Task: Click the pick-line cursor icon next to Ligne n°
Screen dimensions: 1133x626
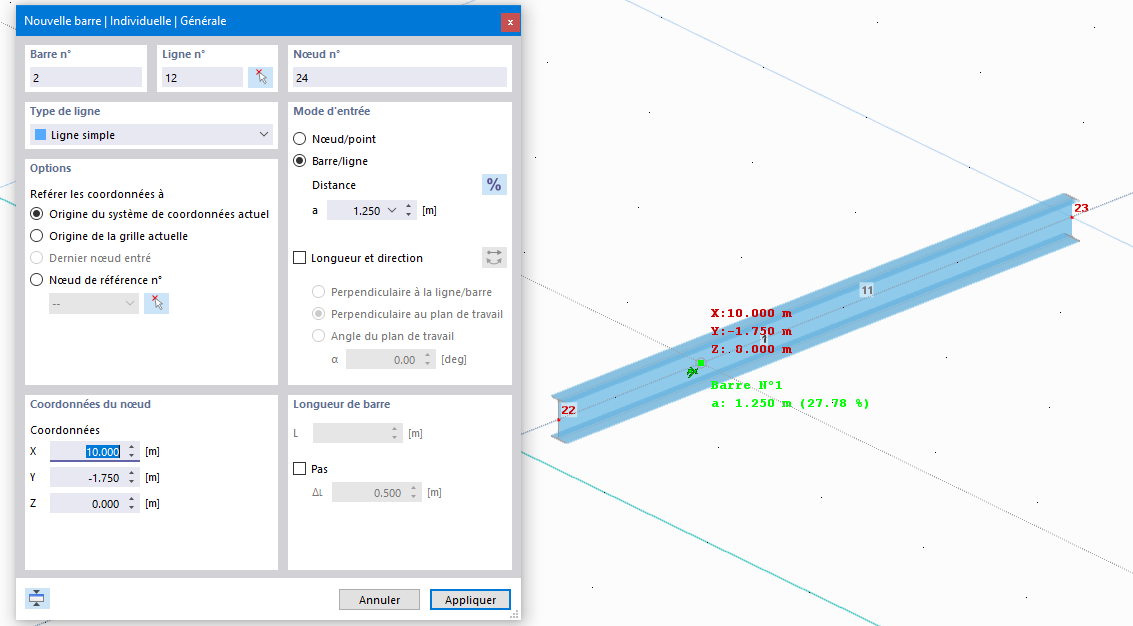Action: [x=261, y=77]
